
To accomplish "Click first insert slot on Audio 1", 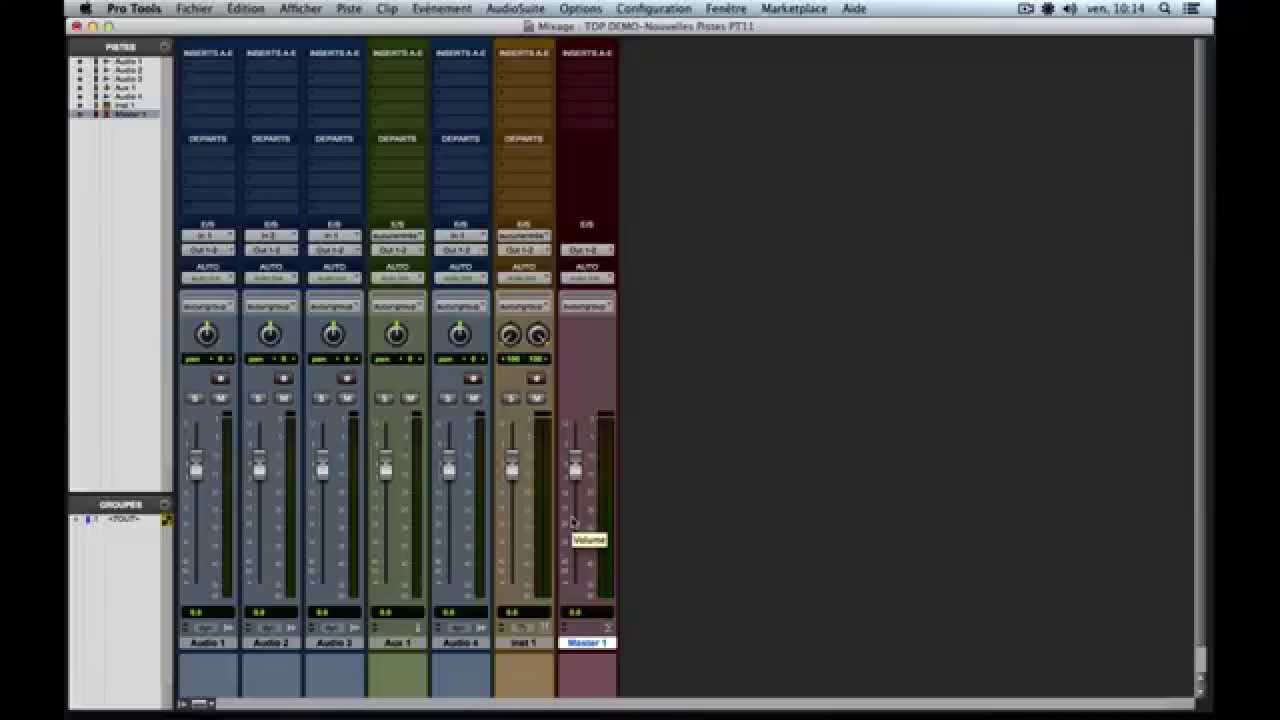I will (x=207, y=65).
